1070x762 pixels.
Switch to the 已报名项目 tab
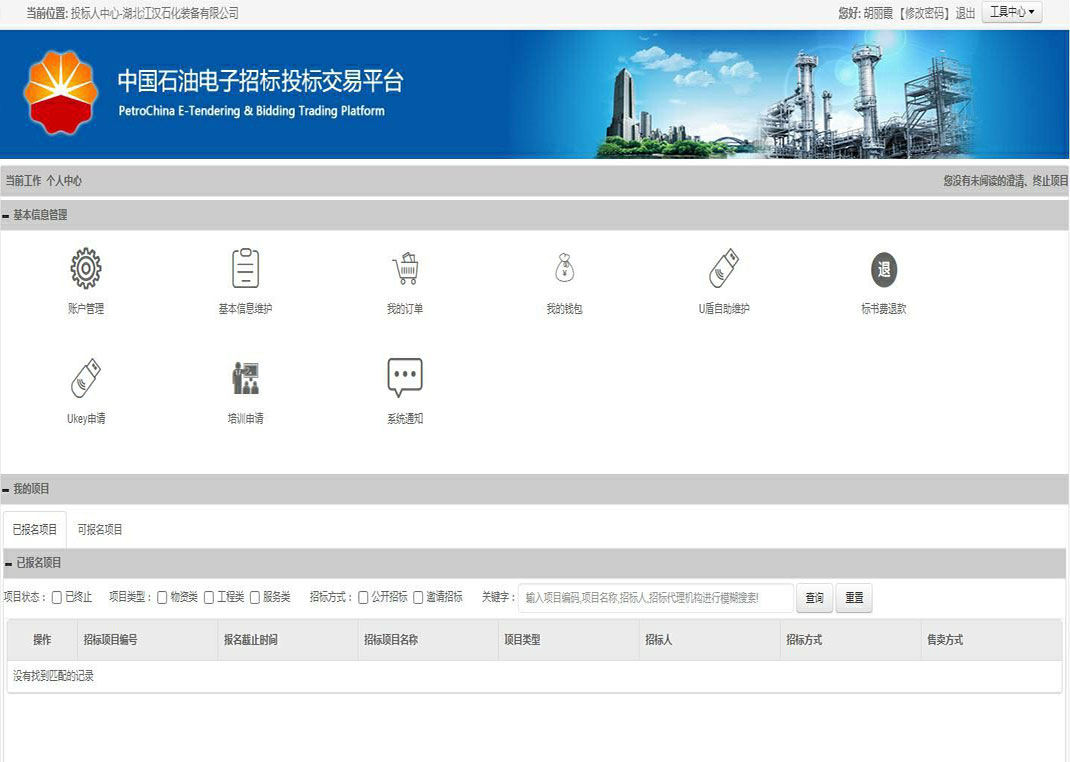pyautogui.click(x=35, y=529)
